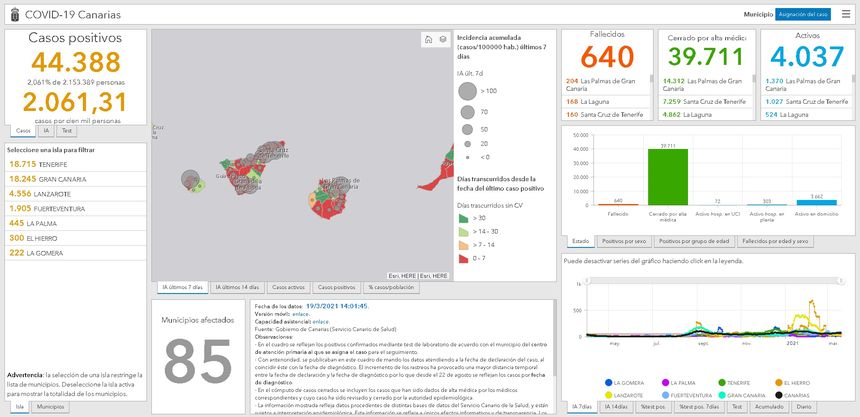The width and height of the screenshot is (860, 417).
Task: Switch to the 'Municipios' list tab
Action: [51, 407]
